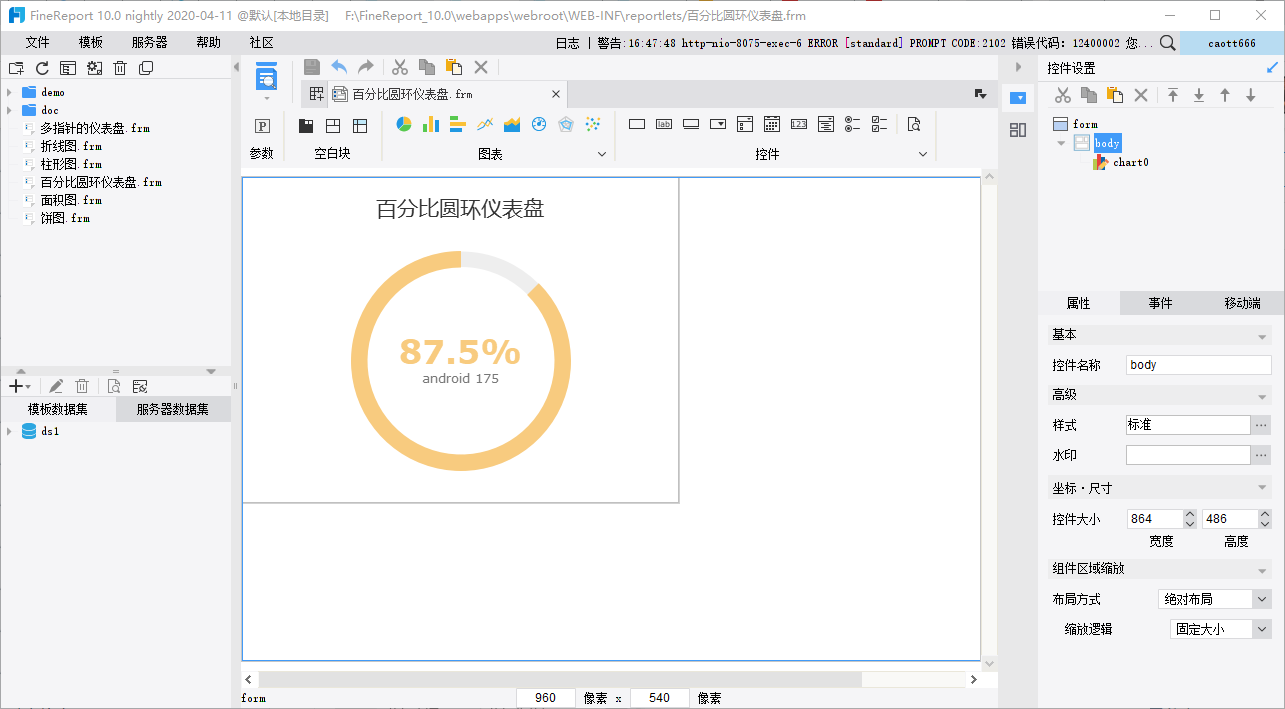
Task: Choose the radio button group widget icon
Action: tap(853, 124)
